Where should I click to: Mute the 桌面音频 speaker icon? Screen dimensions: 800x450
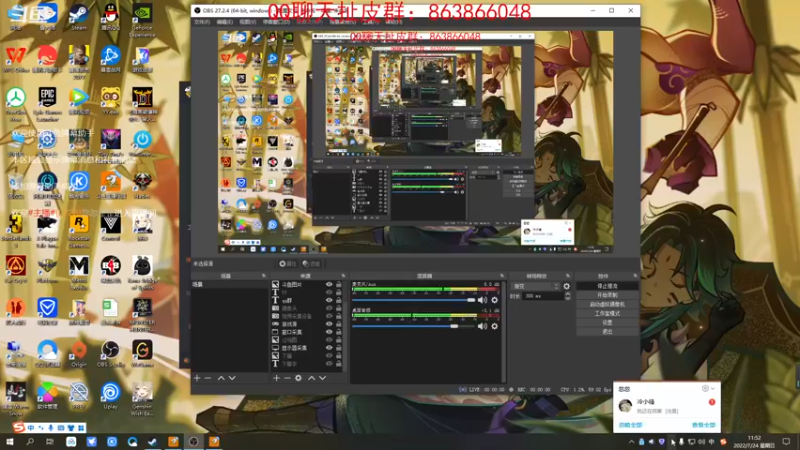[482, 326]
